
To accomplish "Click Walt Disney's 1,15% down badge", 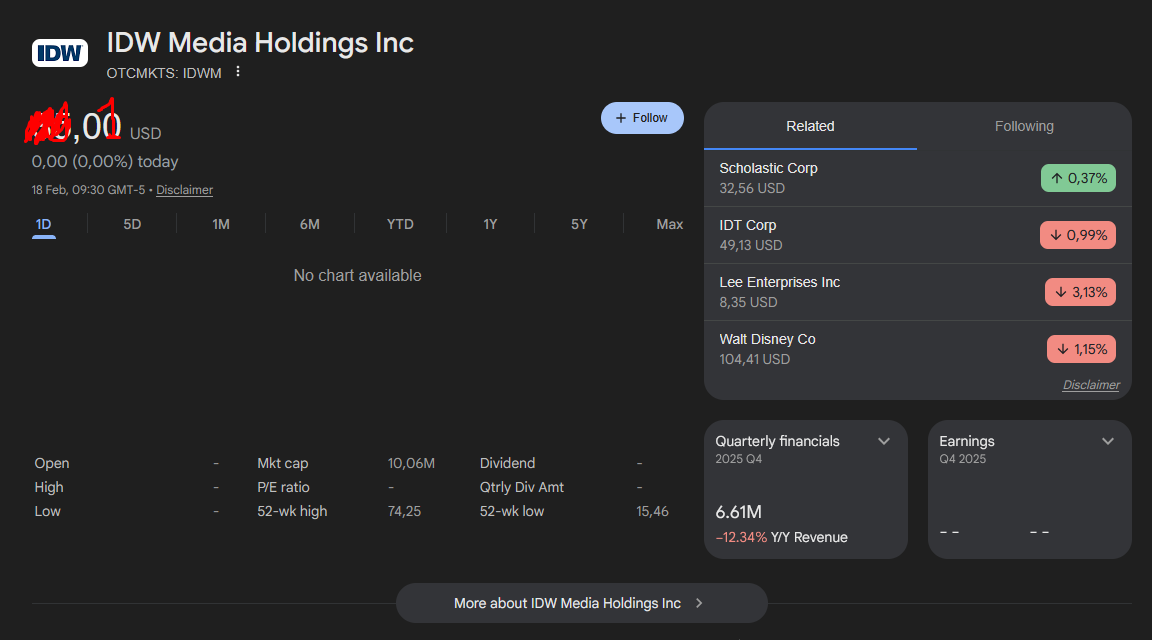I will pyautogui.click(x=1081, y=349).
